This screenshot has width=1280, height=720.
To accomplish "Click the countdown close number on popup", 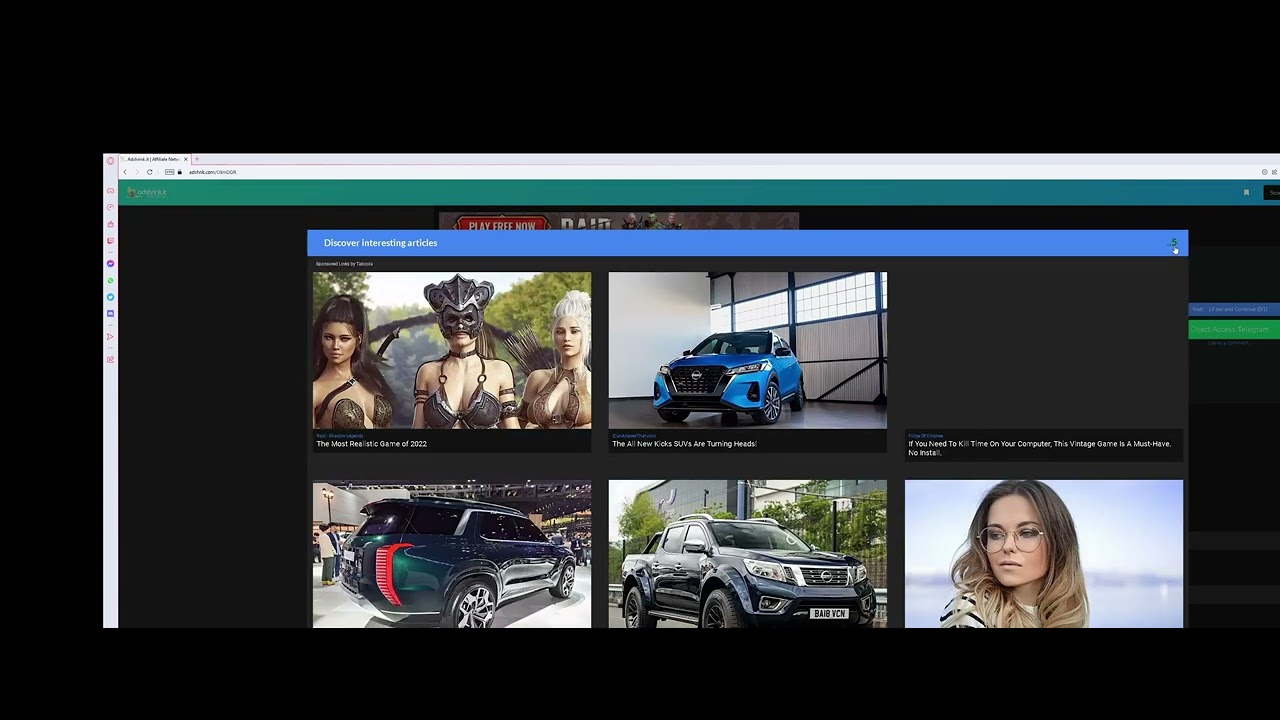I will click(x=1173, y=242).
